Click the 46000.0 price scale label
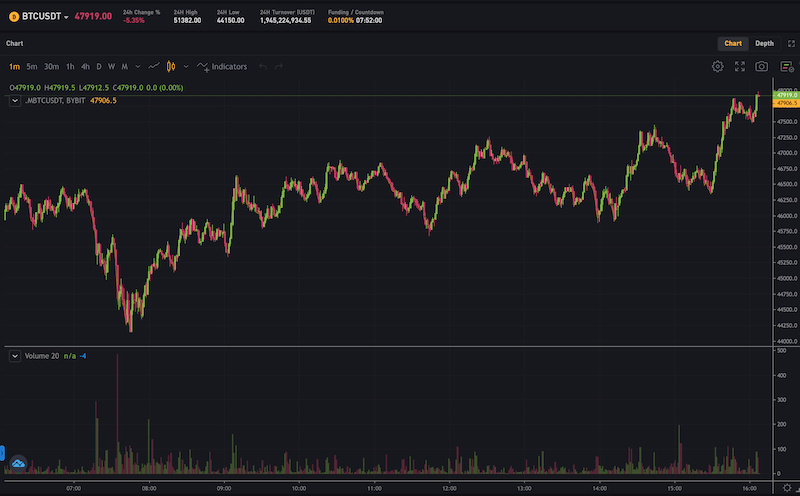This screenshot has width=800, height=496. tap(788, 216)
